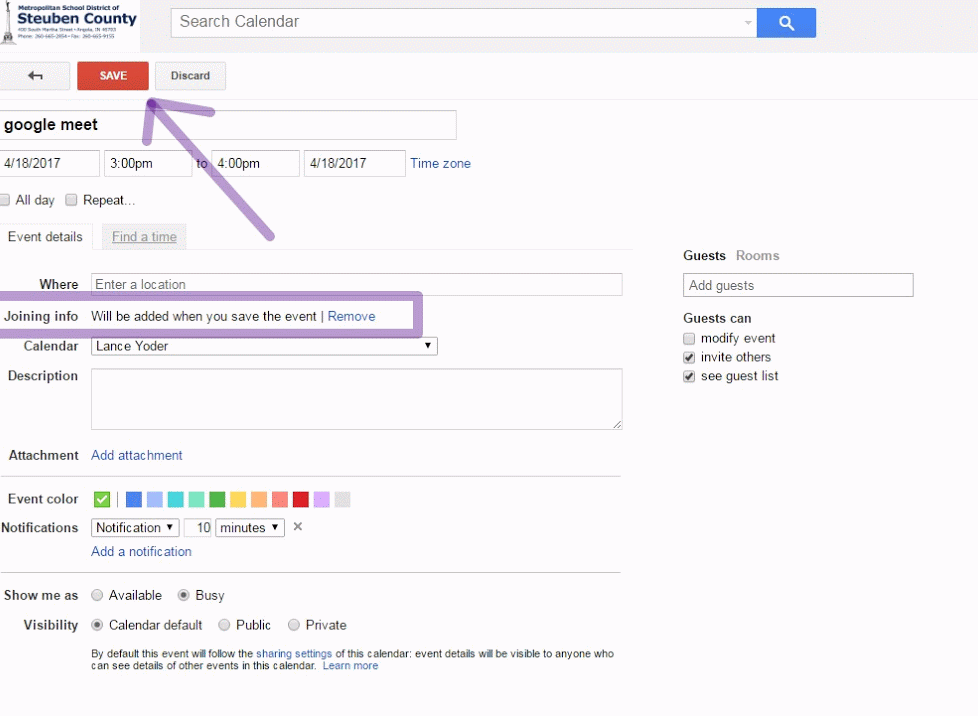Click the Description text area
978x716 pixels.
(x=356, y=399)
